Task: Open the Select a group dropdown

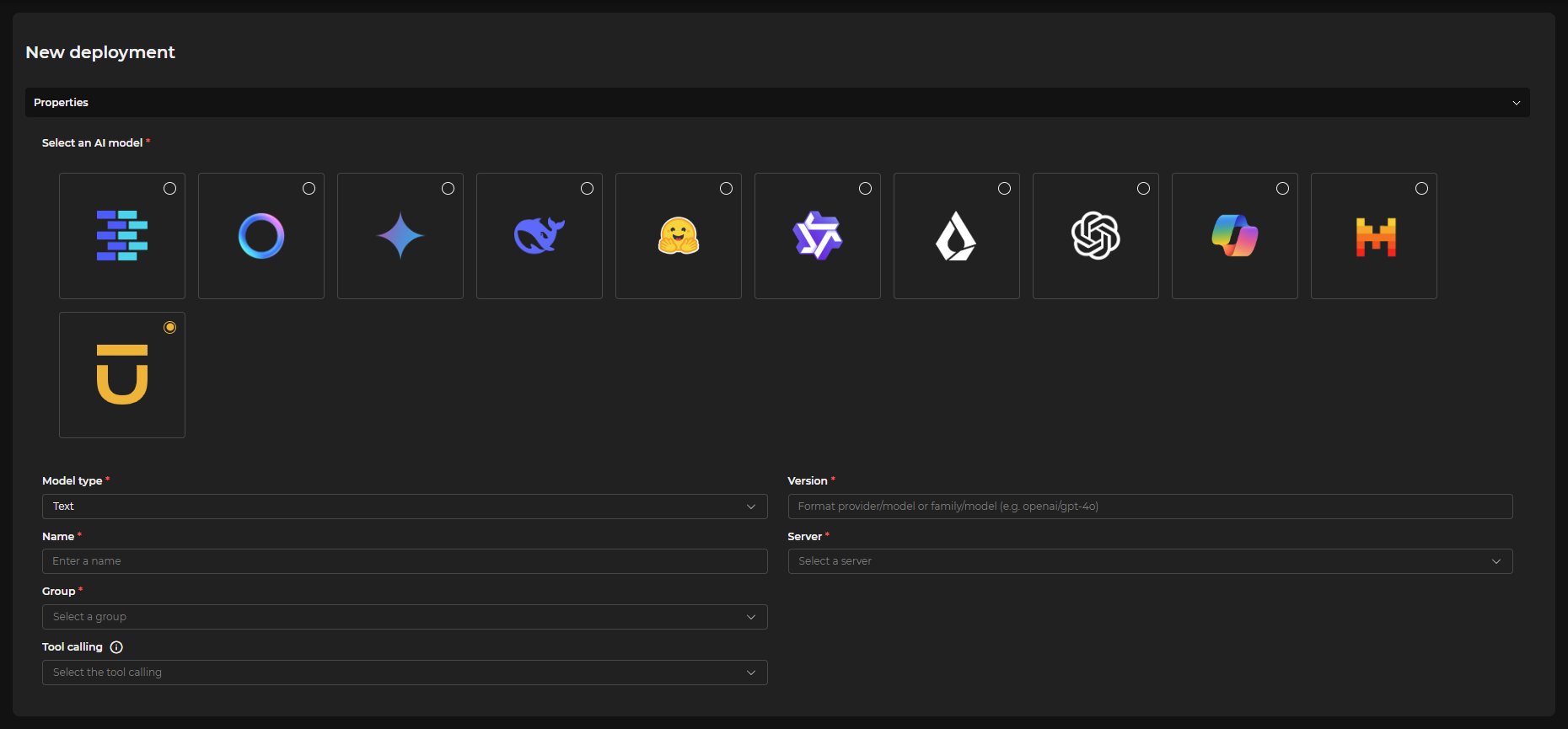Action: [405, 617]
